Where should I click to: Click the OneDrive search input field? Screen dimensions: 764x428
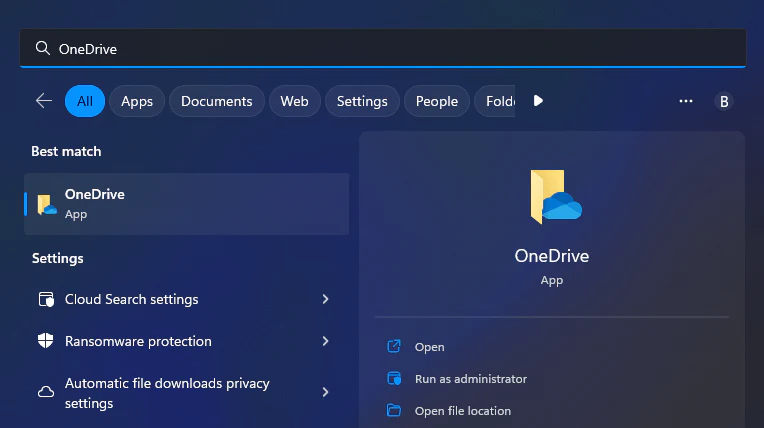tap(382, 48)
